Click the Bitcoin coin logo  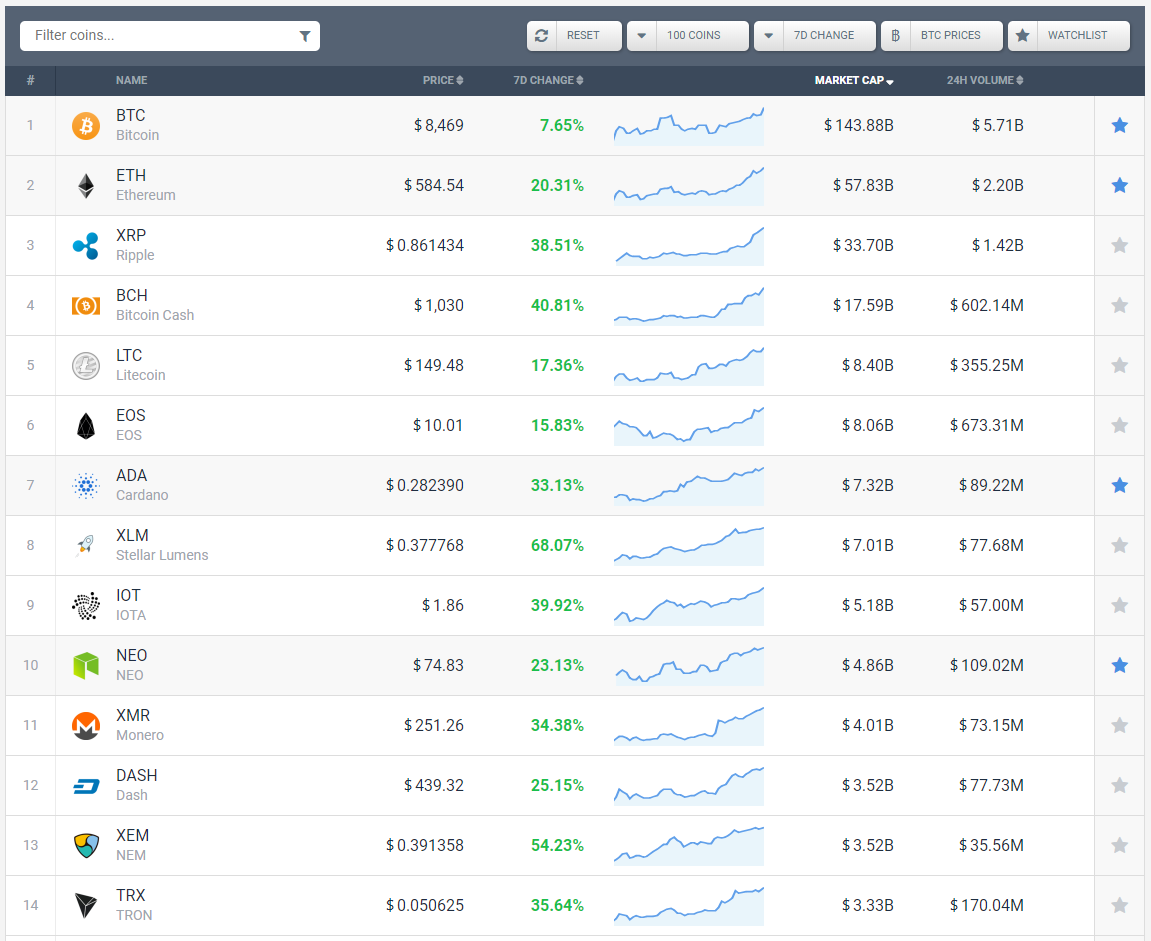[86, 126]
